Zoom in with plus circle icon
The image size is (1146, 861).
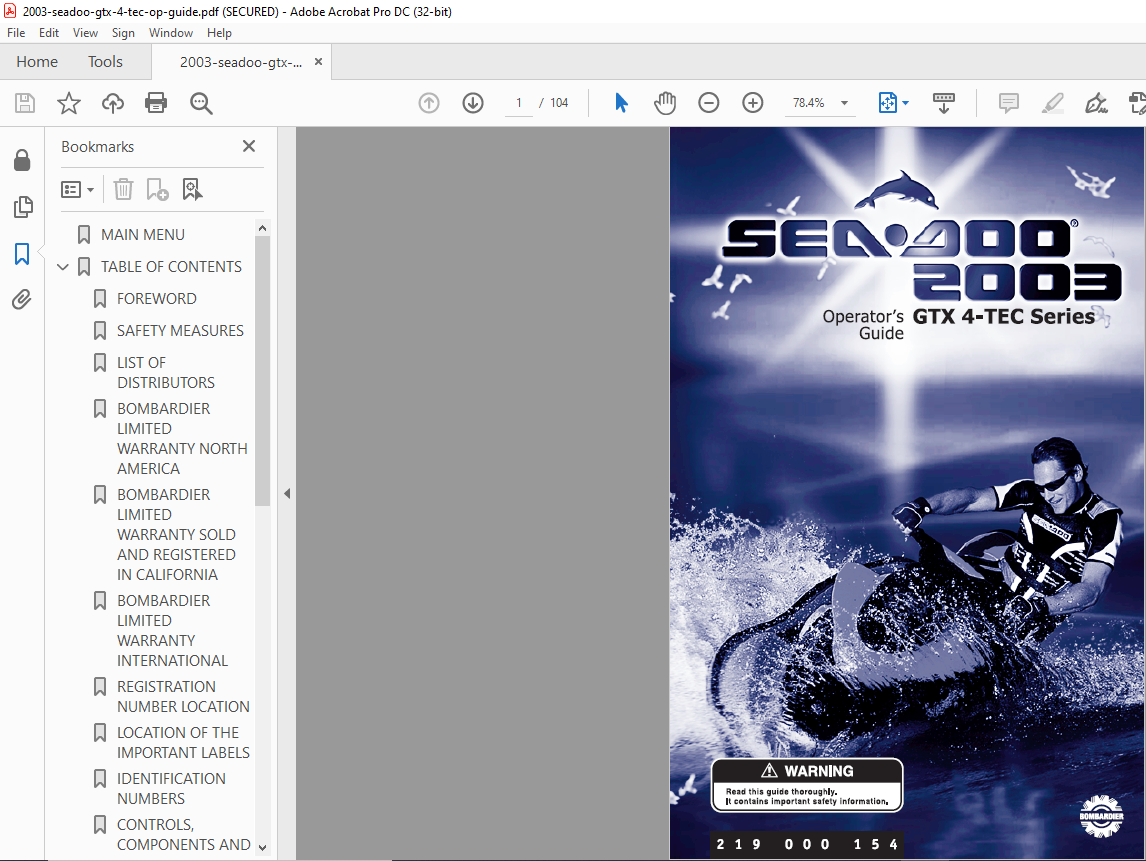(753, 103)
